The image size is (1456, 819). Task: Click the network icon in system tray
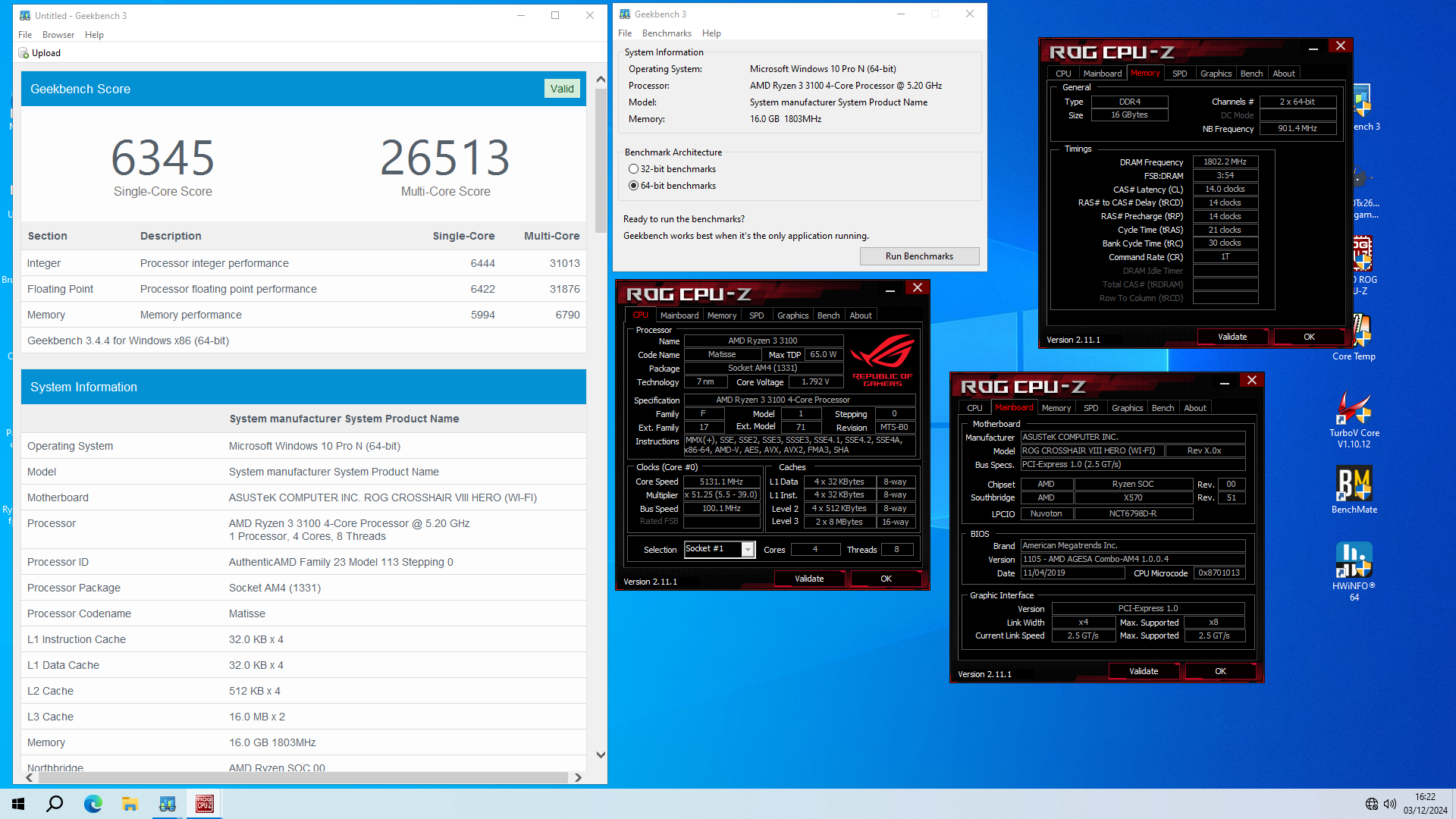coord(1371,804)
